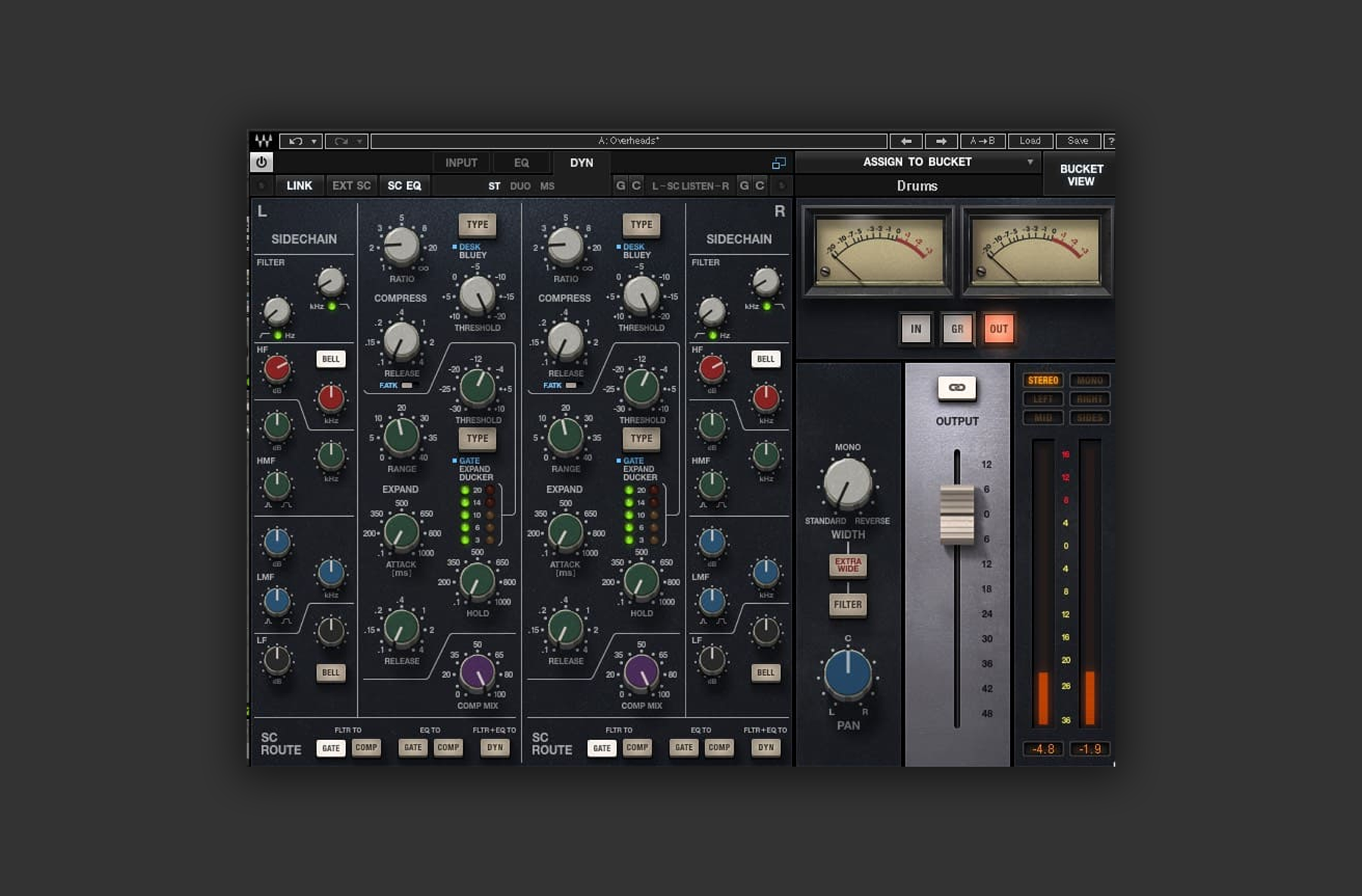Screen dimensions: 1362x896
Task: Show gain reduction with GR button
Action: (957, 329)
